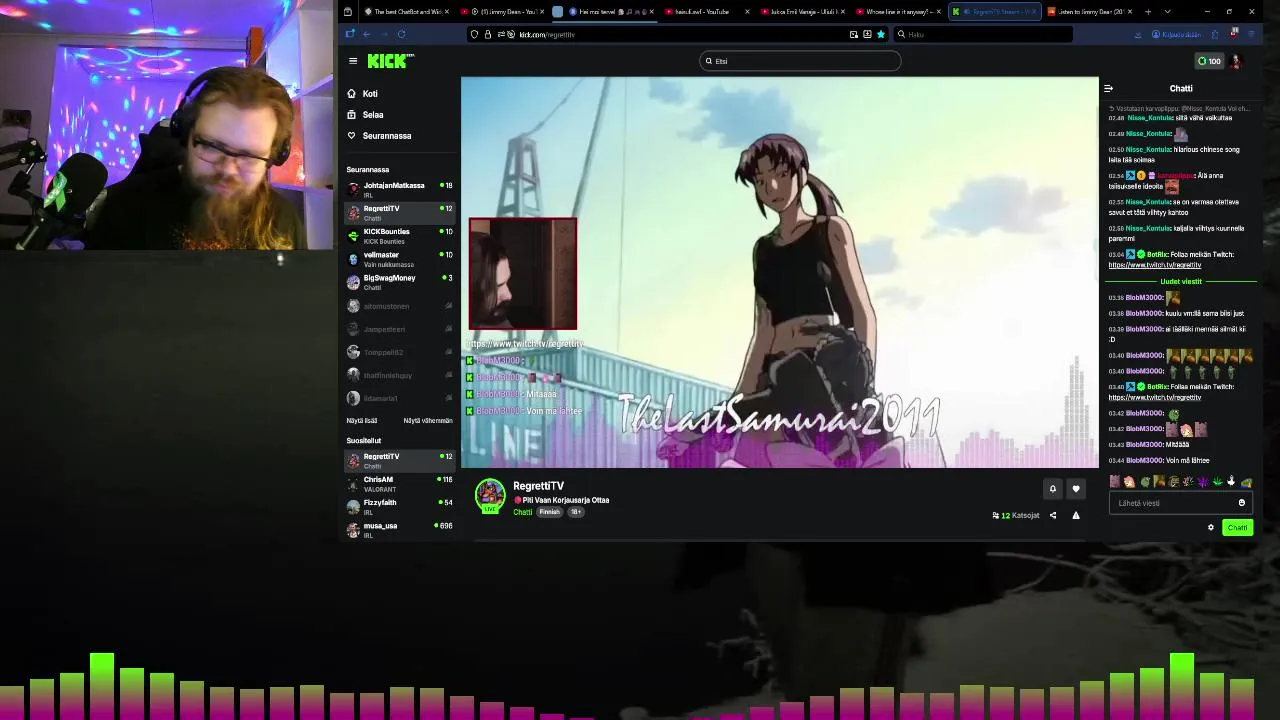Image resolution: width=1280 pixels, height=720 pixels.
Task: Jump to Uudet viestit divider
Action: (1181, 281)
